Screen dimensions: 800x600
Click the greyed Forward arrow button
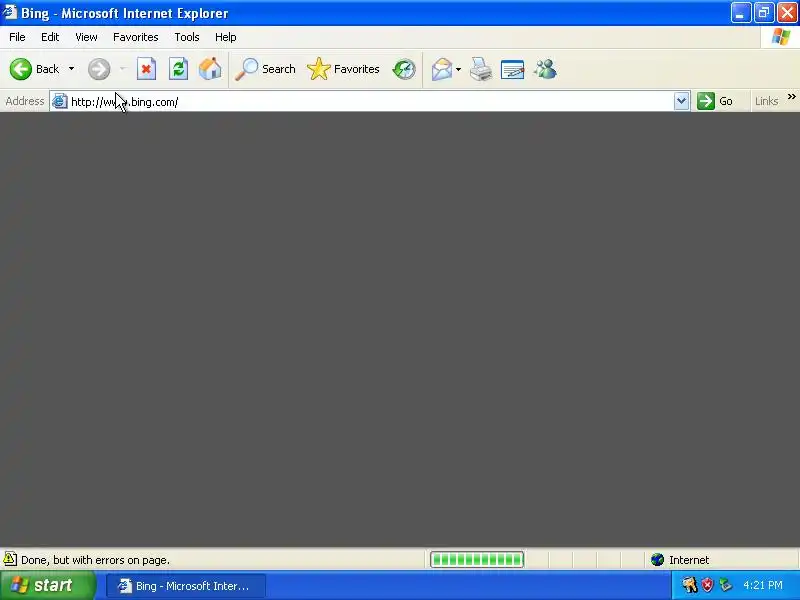[99, 69]
